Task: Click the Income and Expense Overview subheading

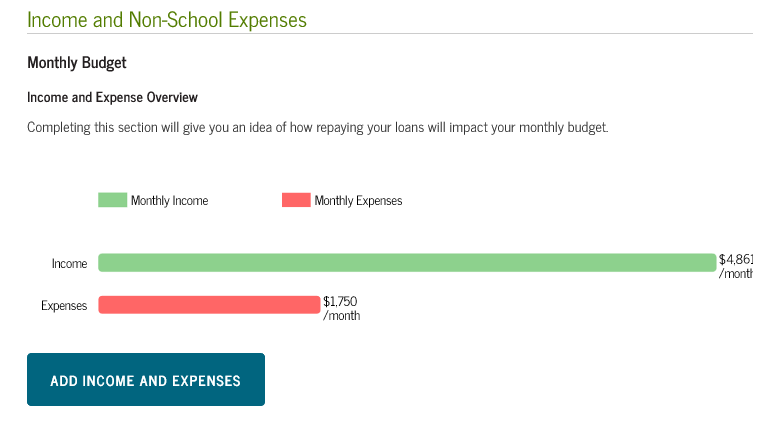Action: (112, 97)
